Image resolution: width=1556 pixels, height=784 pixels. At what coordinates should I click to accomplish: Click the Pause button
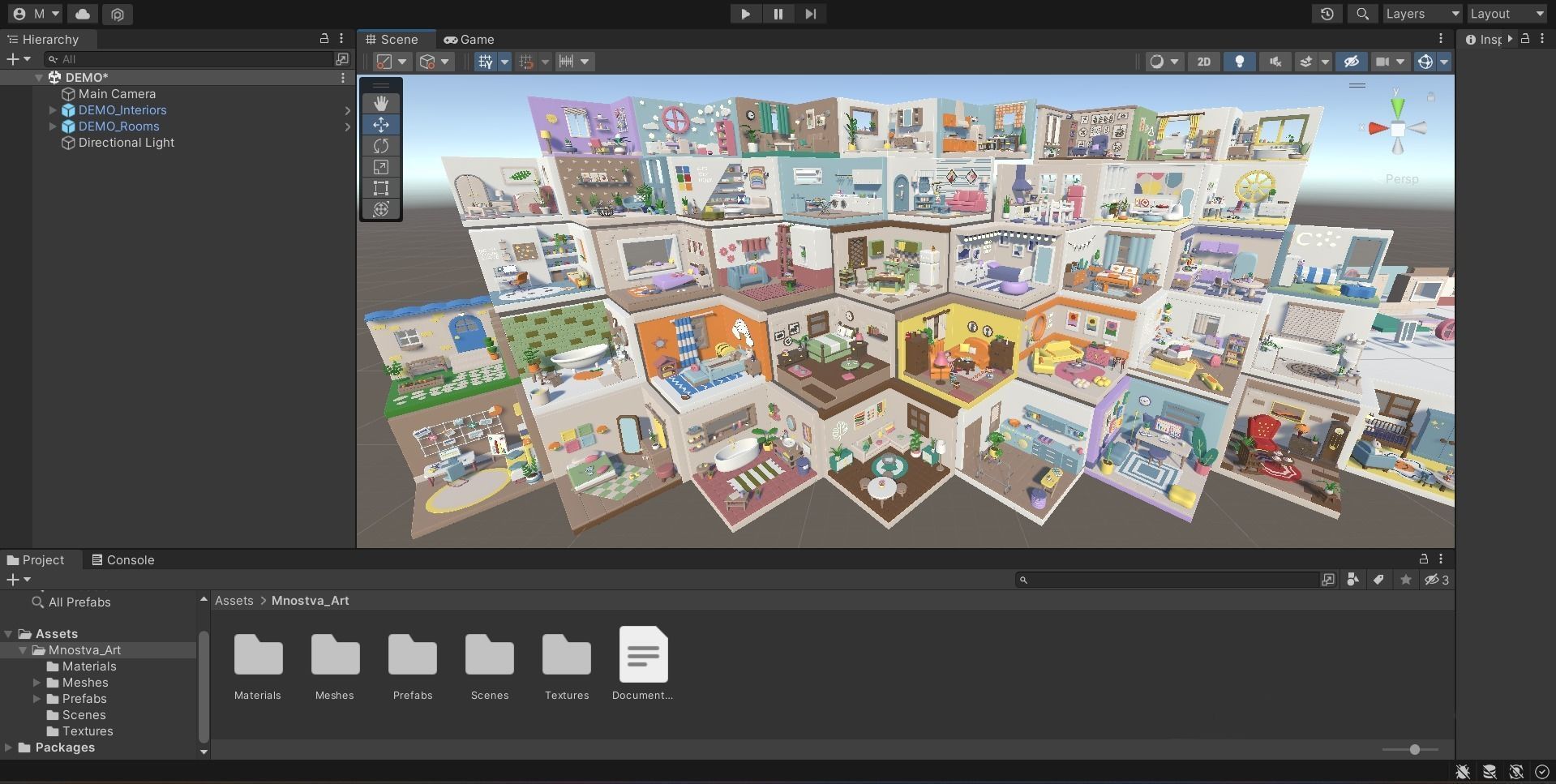coord(778,14)
